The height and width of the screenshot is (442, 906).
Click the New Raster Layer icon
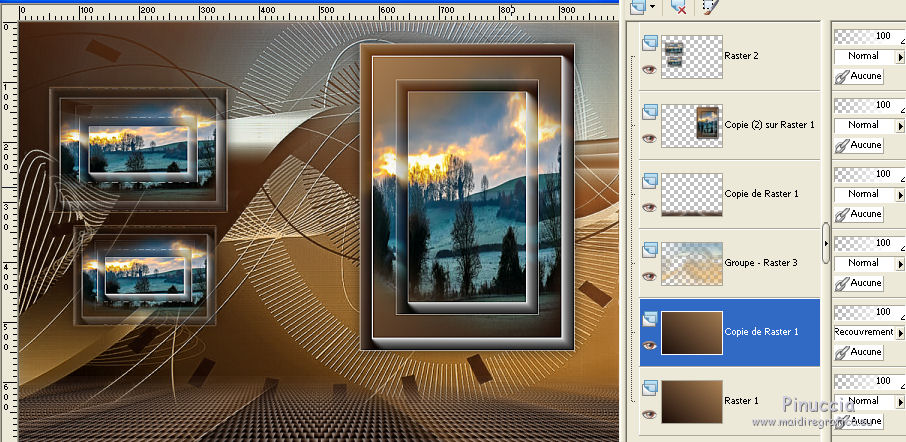tap(638, 6)
